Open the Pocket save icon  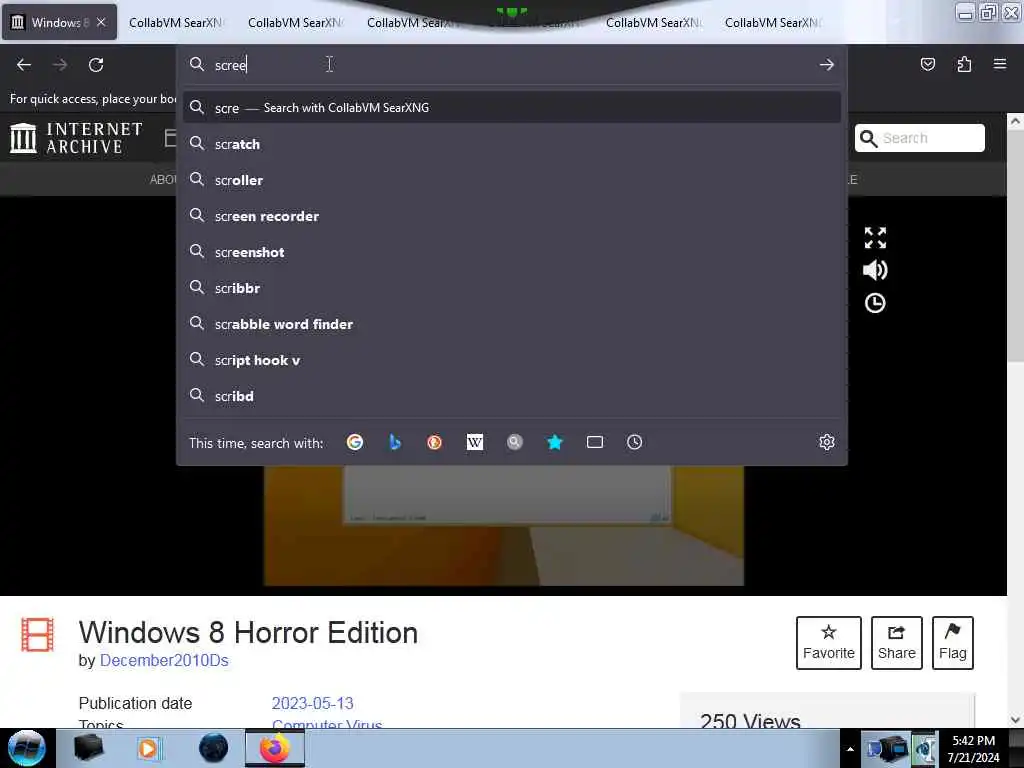click(x=927, y=64)
